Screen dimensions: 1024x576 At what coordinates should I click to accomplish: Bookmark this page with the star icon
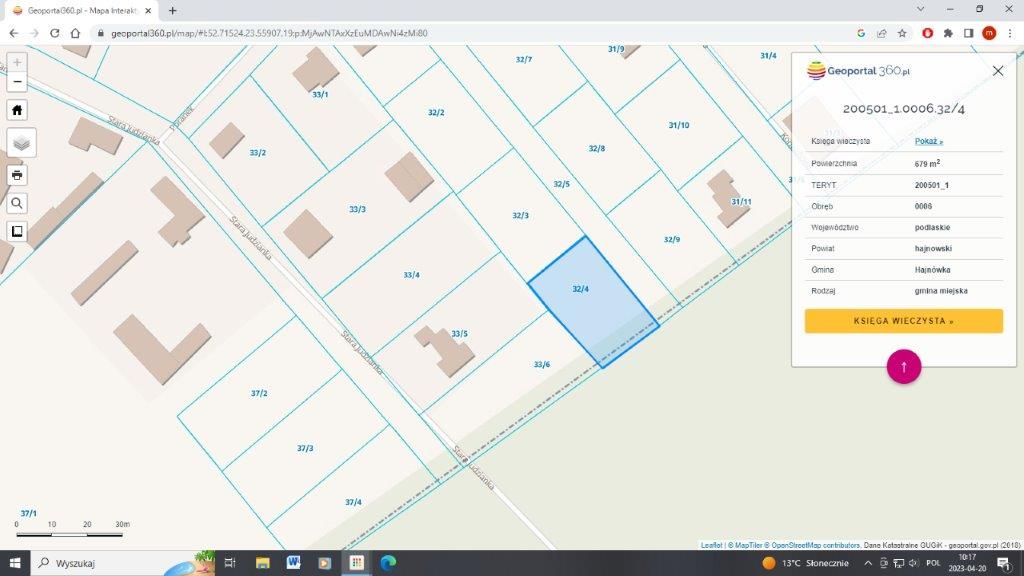[902, 33]
